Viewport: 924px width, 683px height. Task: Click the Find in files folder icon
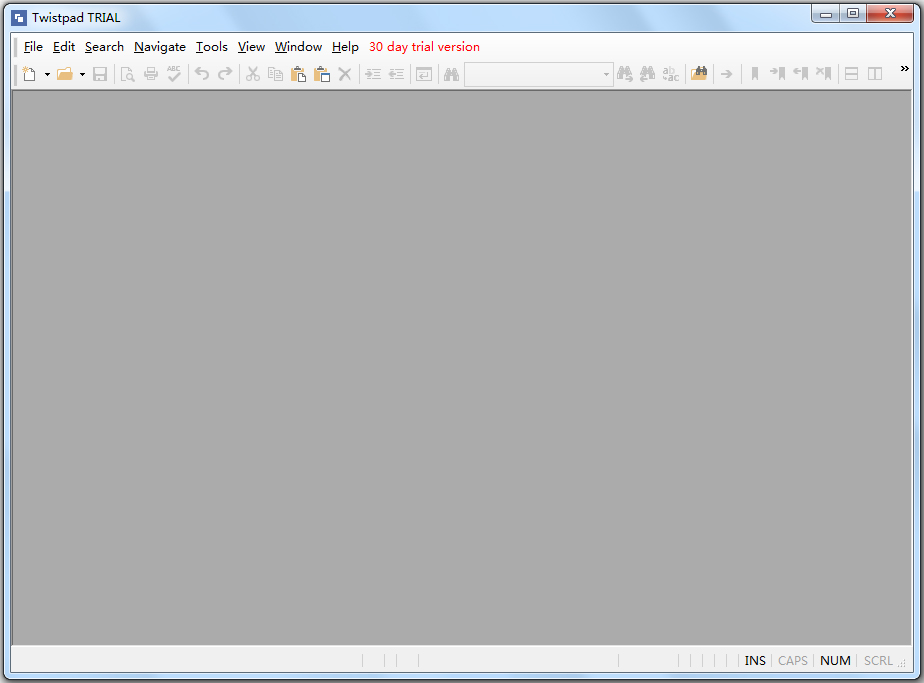click(x=699, y=74)
